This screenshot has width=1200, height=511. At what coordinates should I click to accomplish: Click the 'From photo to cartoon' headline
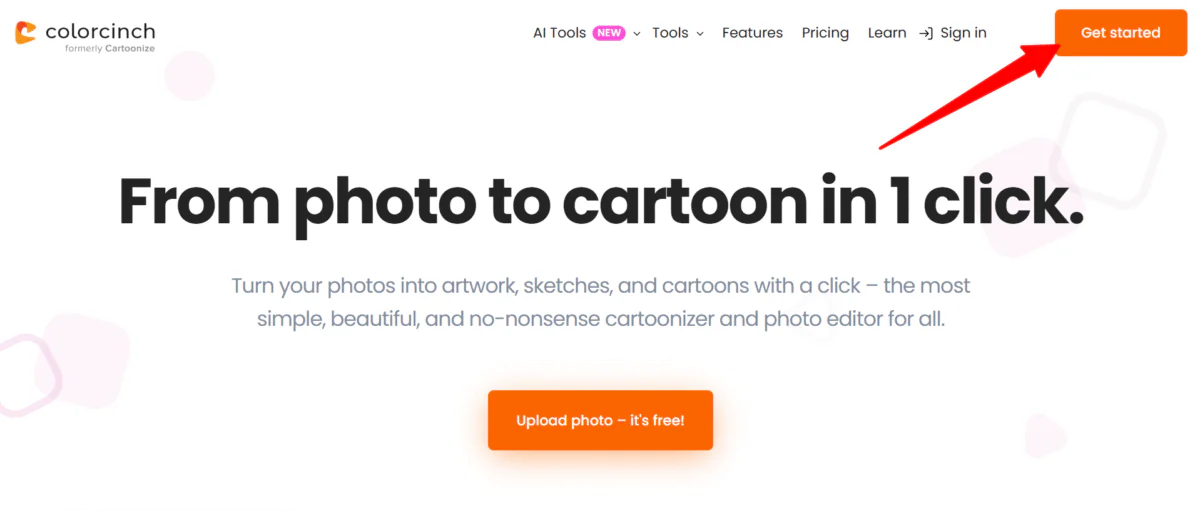(601, 202)
